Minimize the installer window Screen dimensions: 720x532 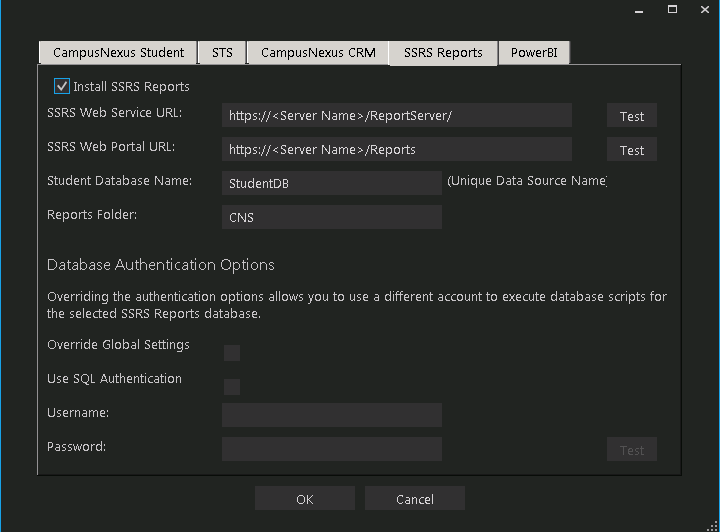639,10
